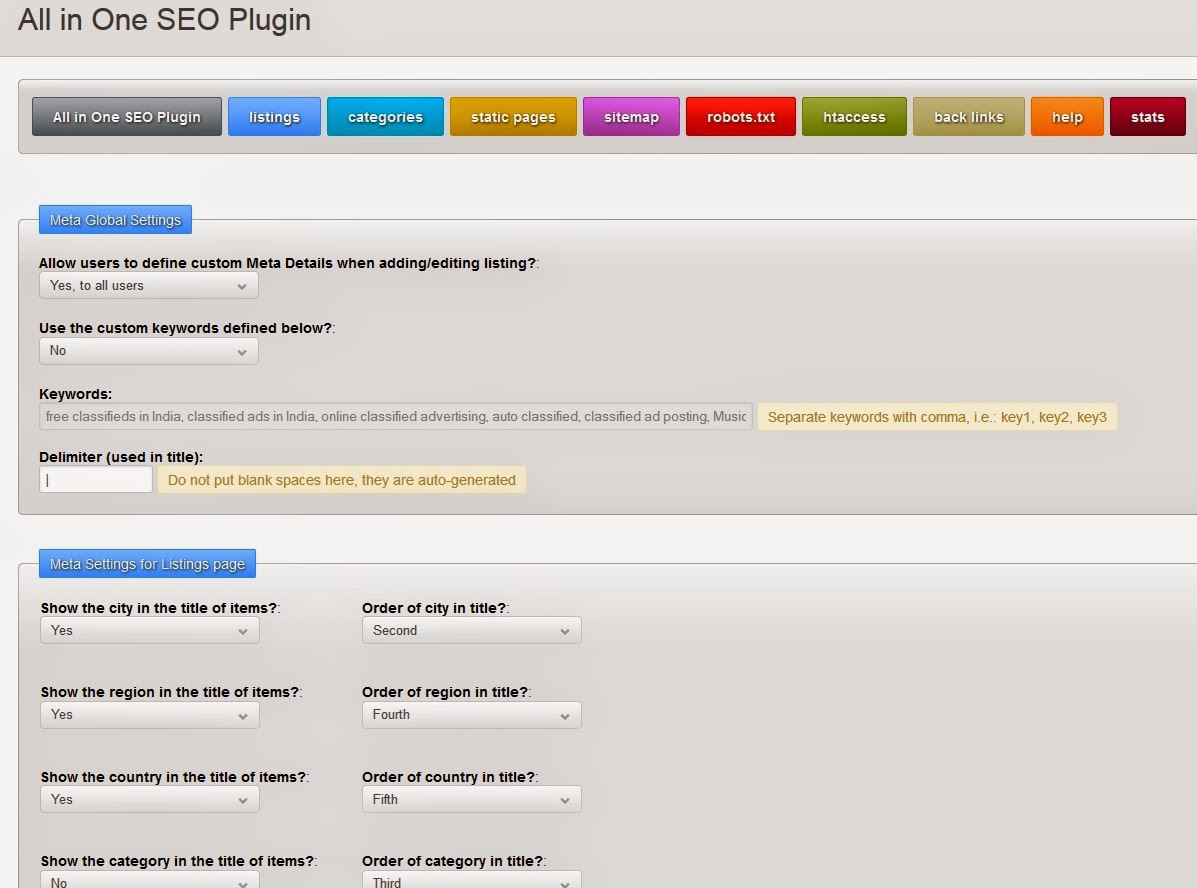Image resolution: width=1197 pixels, height=888 pixels.
Task: Click the 'Show the city in the title' label
Action: 160,609
